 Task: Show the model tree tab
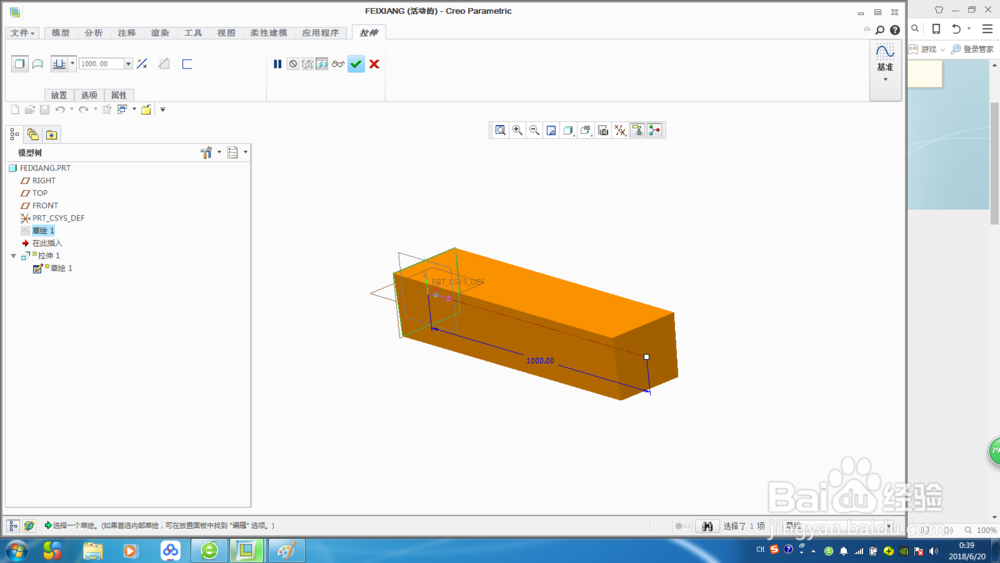tap(15, 135)
